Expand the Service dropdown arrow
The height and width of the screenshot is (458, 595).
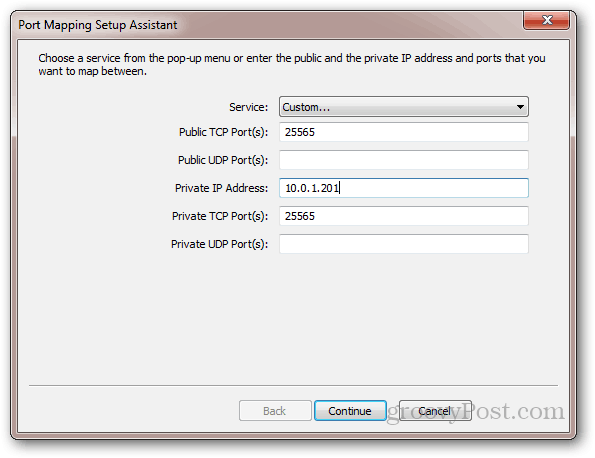click(x=520, y=107)
